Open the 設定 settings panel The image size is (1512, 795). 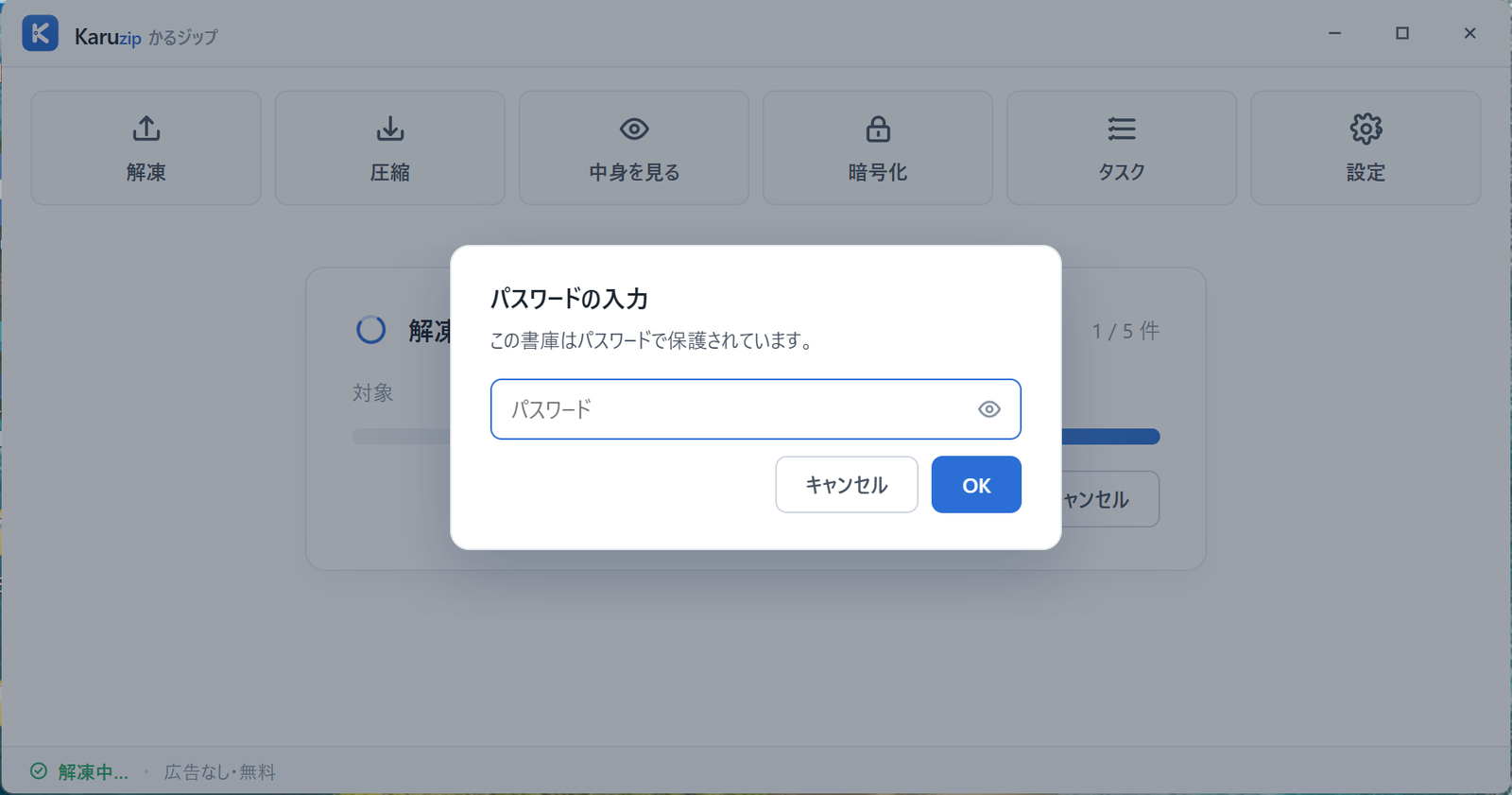pos(1365,147)
